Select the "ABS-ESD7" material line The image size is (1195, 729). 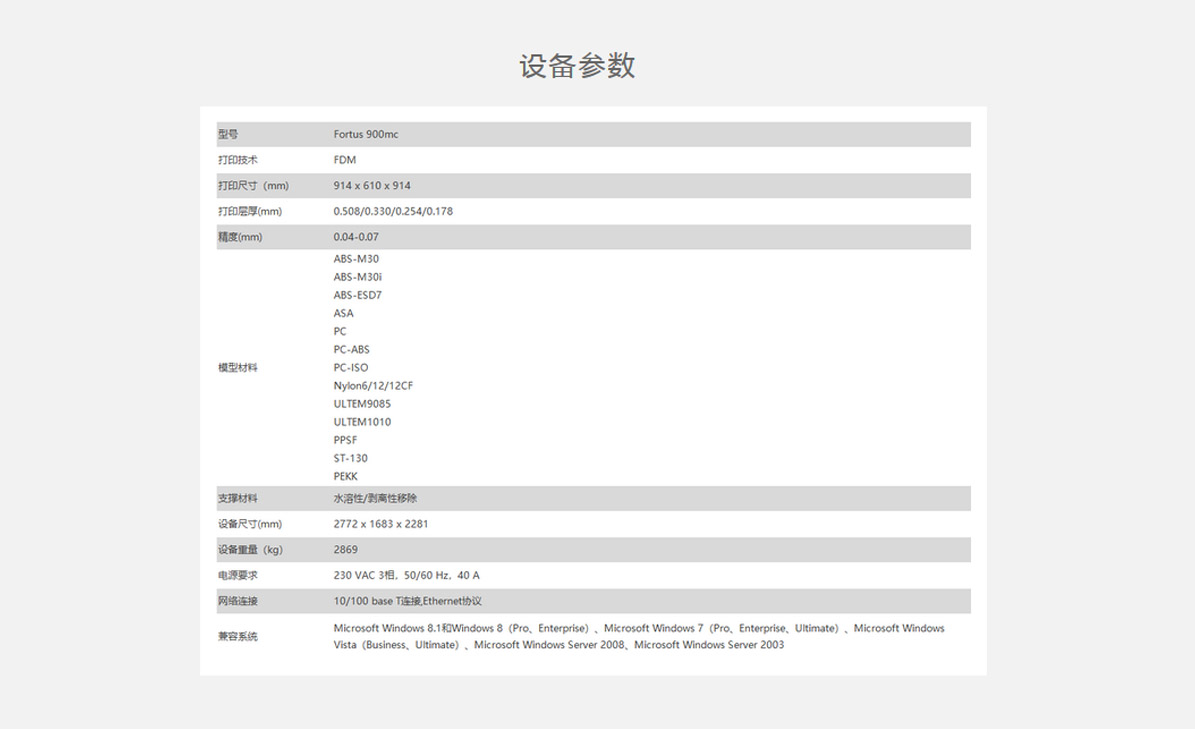357,296
